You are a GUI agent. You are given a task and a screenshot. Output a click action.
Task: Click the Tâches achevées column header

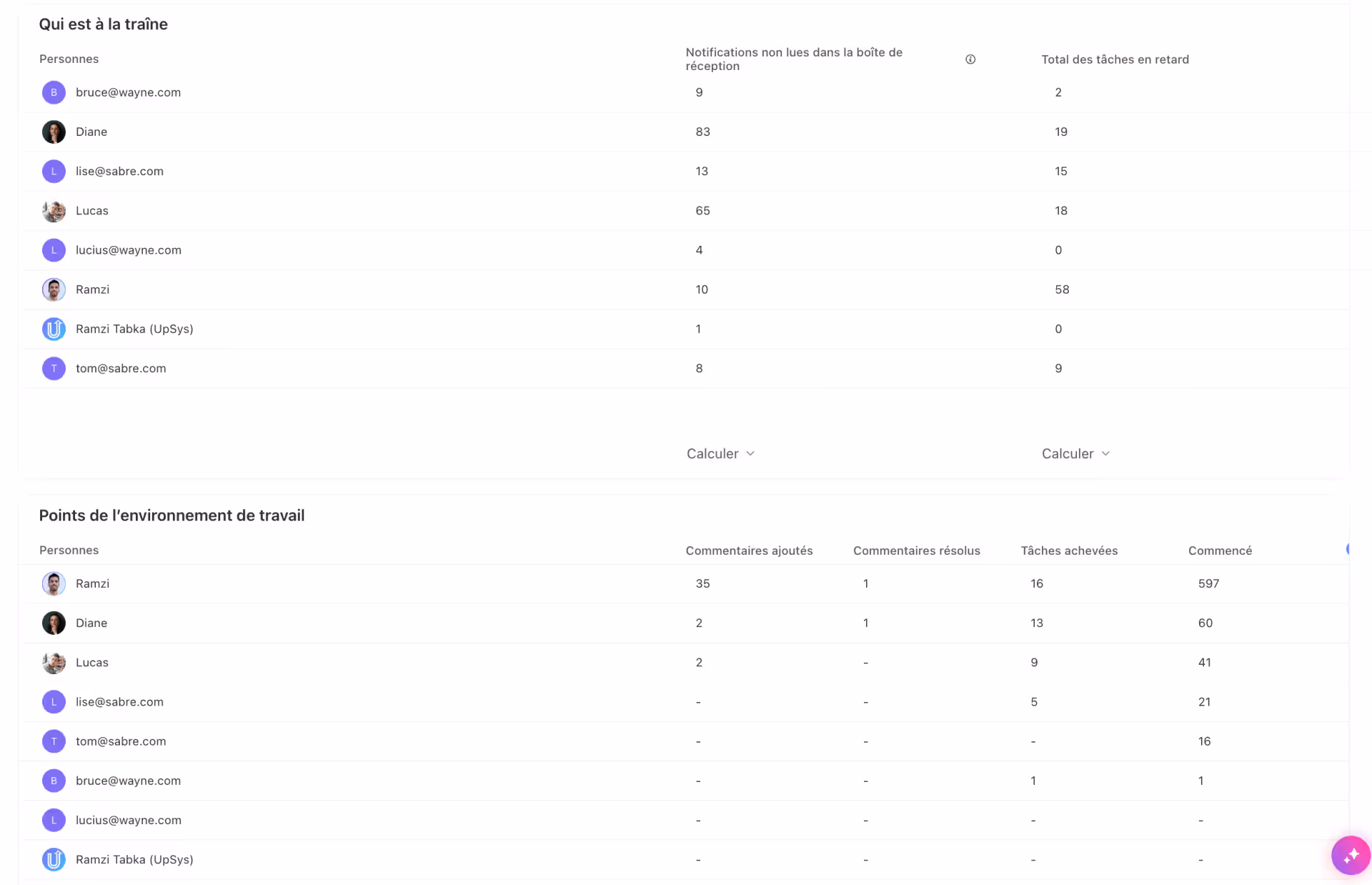[x=1069, y=550]
